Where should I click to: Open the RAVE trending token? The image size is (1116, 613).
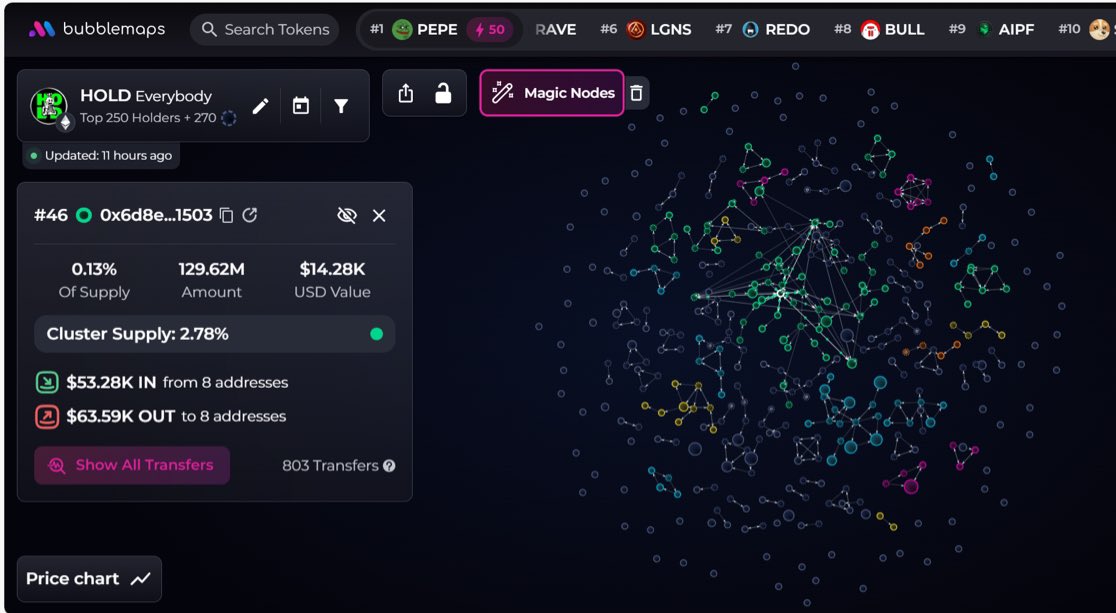pyautogui.click(x=555, y=30)
